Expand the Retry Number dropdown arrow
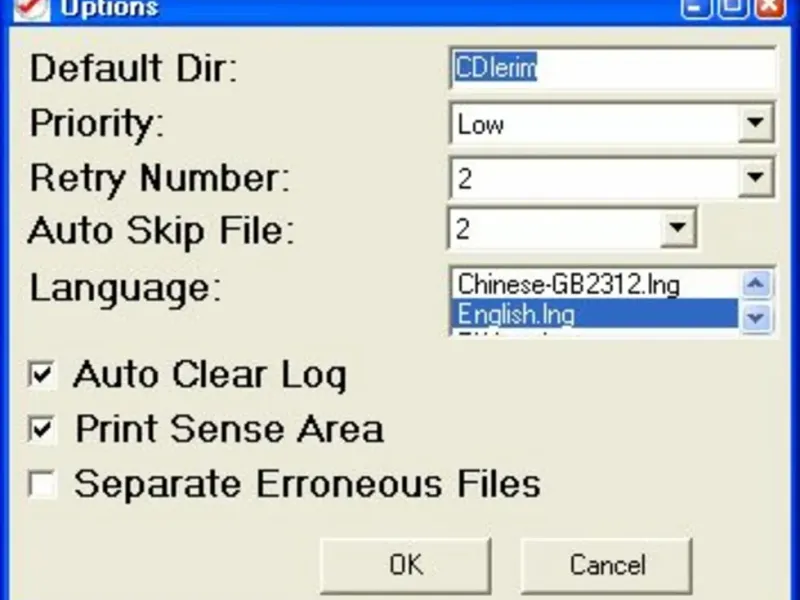The image size is (800, 600). point(755,177)
